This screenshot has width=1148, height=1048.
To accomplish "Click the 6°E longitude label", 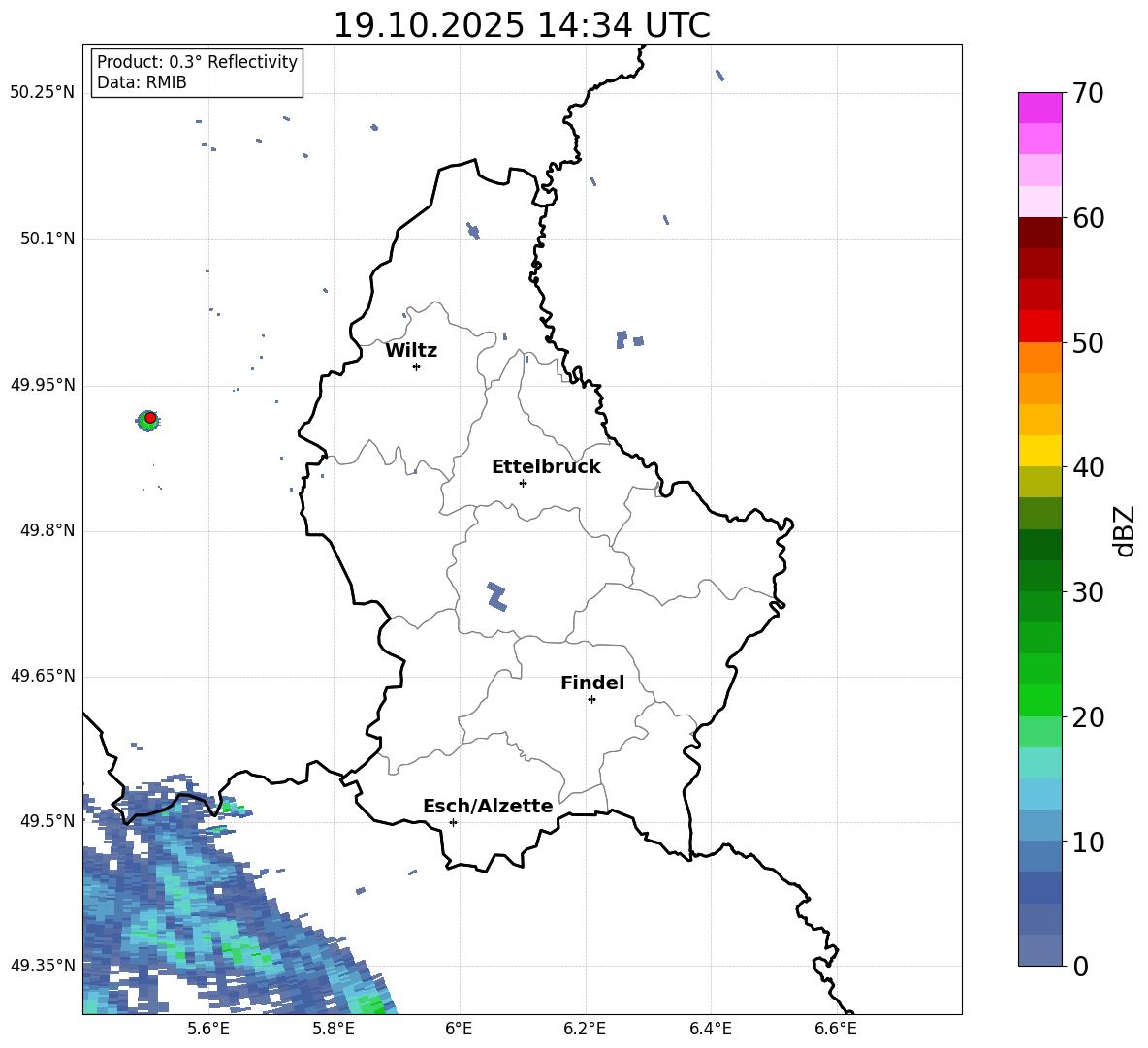I will (x=459, y=1029).
